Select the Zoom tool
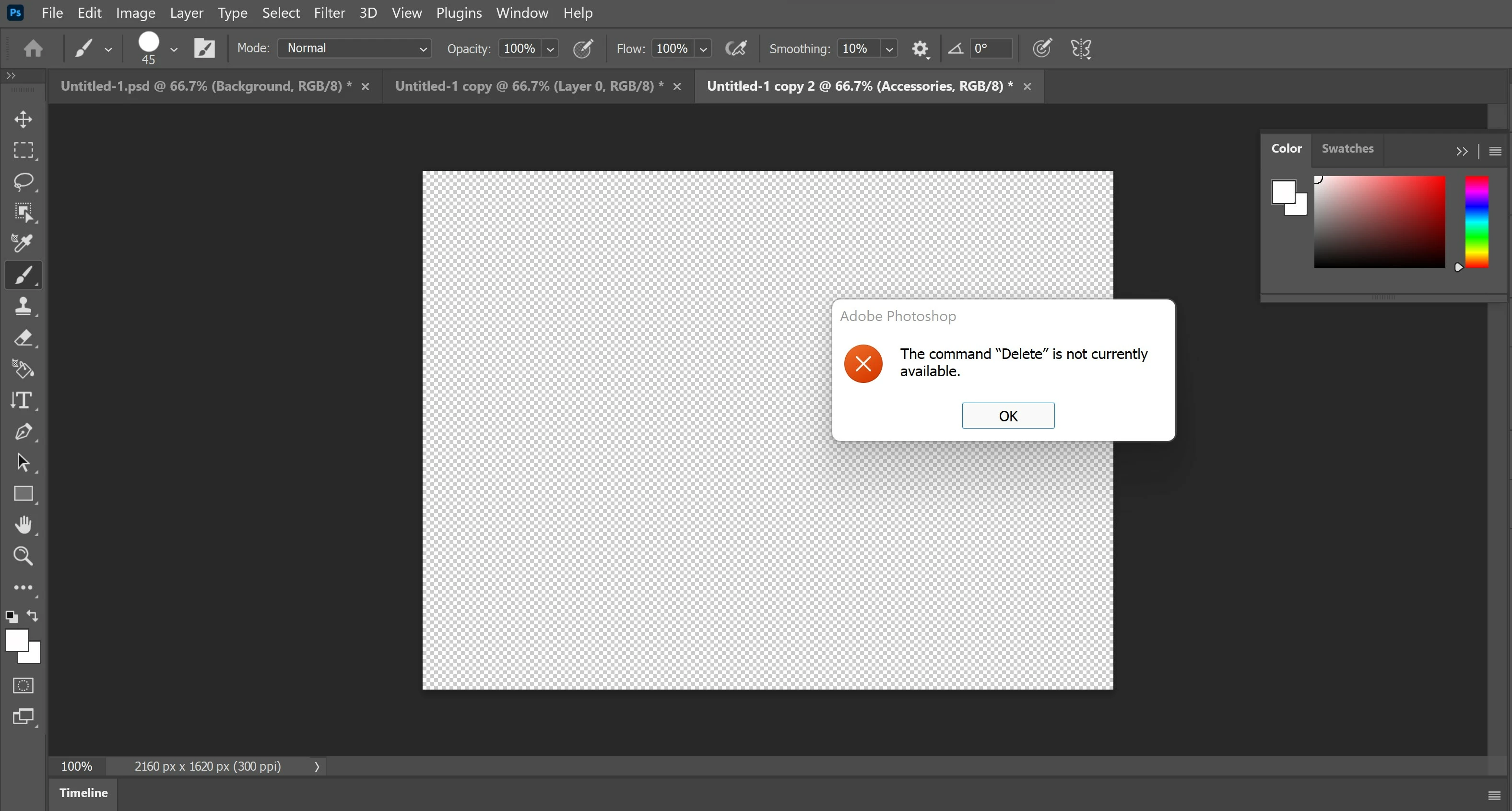Image resolution: width=1512 pixels, height=811 pixels. point(24,556)
